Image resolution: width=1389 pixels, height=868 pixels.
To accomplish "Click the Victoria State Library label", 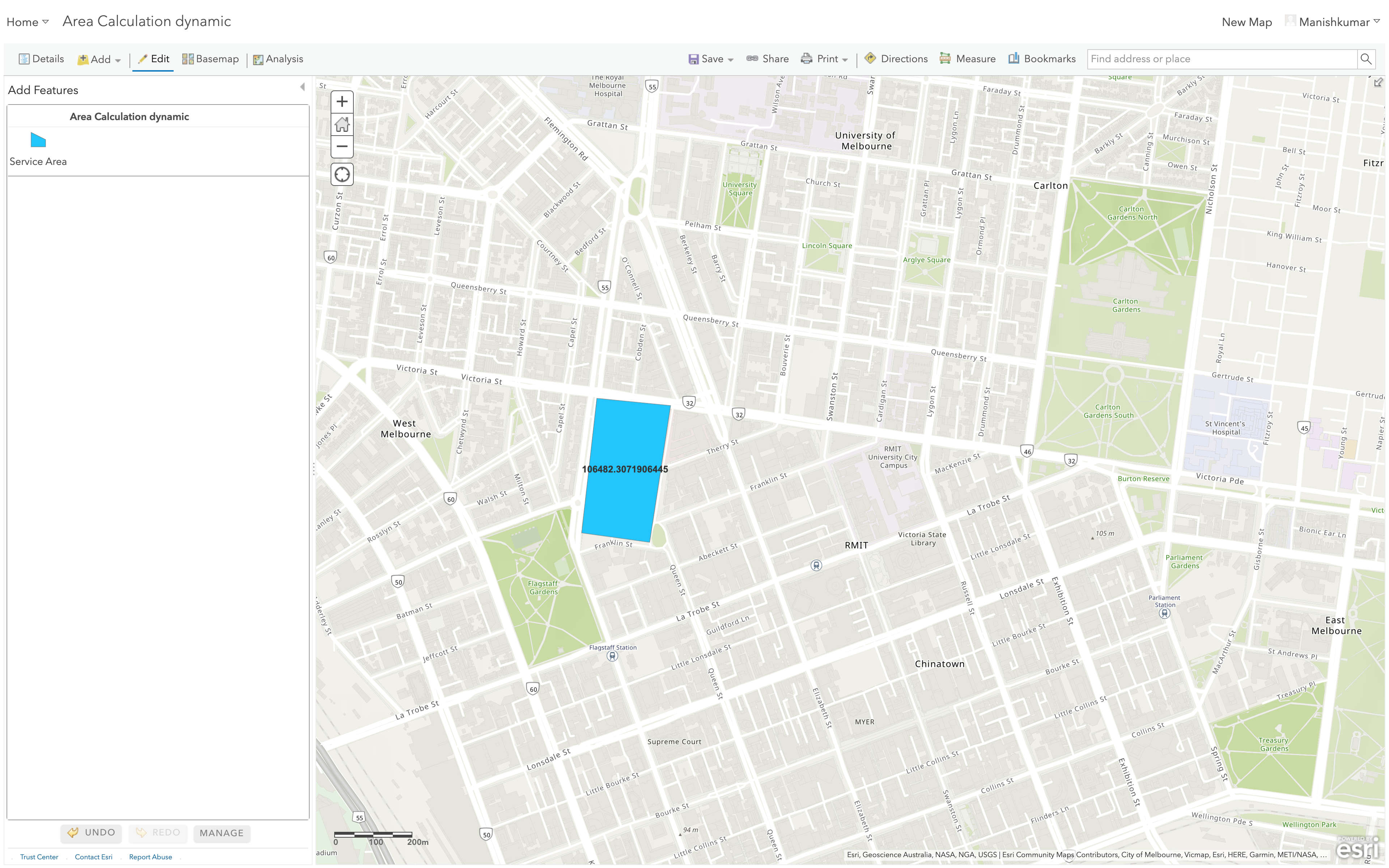I will [x=922, y=539].
